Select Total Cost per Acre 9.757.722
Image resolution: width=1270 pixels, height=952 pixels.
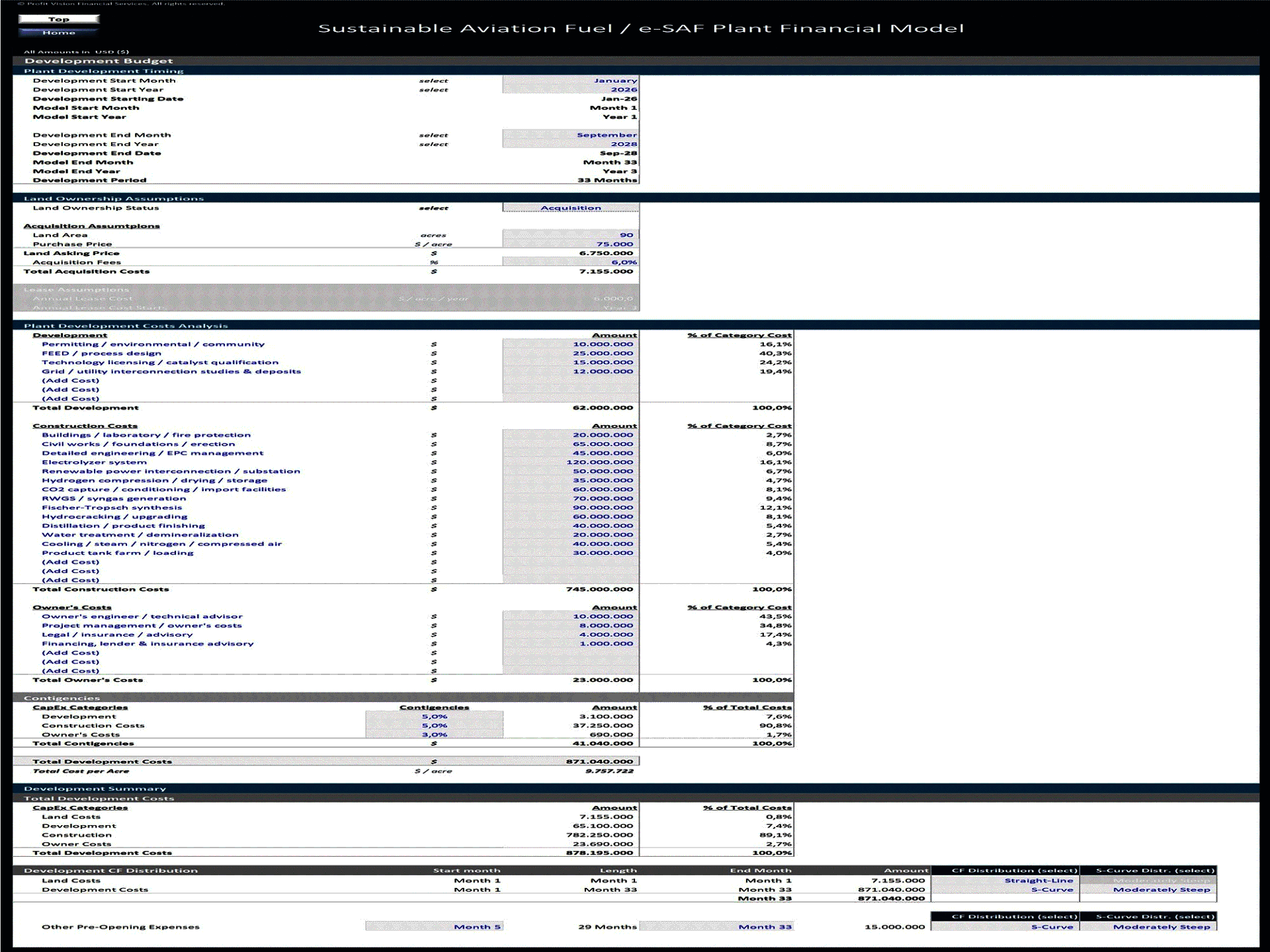[x=609, y=771]
